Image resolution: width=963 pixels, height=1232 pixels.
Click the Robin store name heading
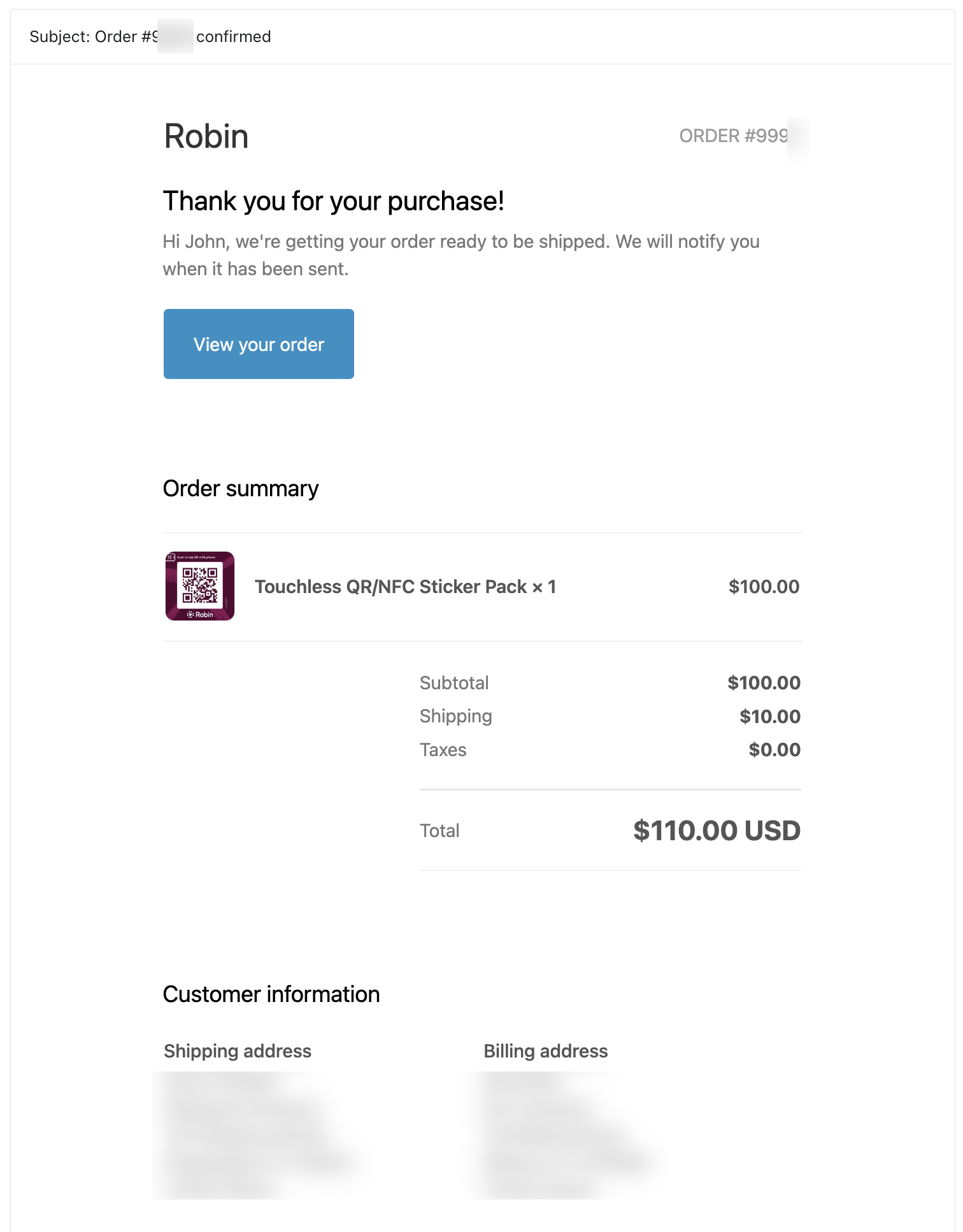click(x=206, y=136)
